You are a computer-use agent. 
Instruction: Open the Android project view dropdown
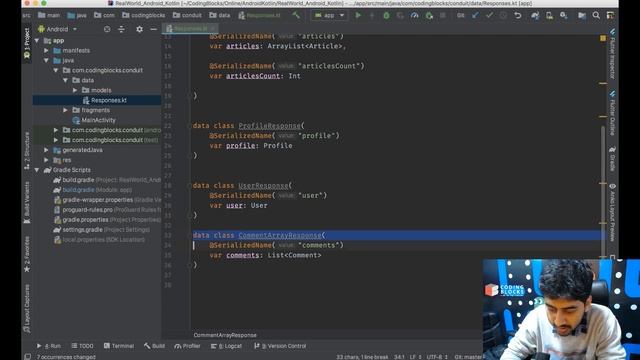tap(58, 29)
